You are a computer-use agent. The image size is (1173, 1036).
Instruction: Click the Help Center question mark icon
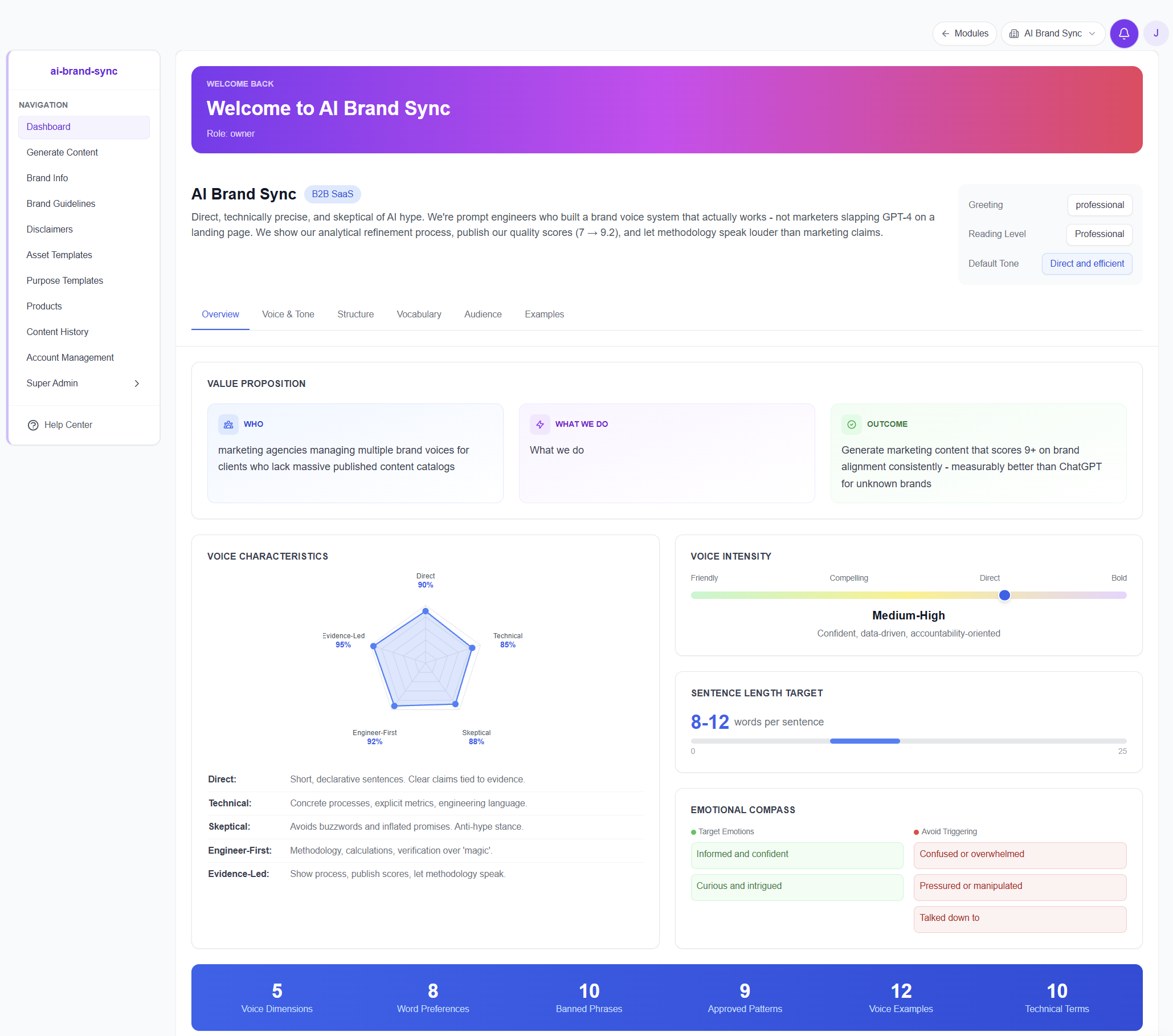32,425
